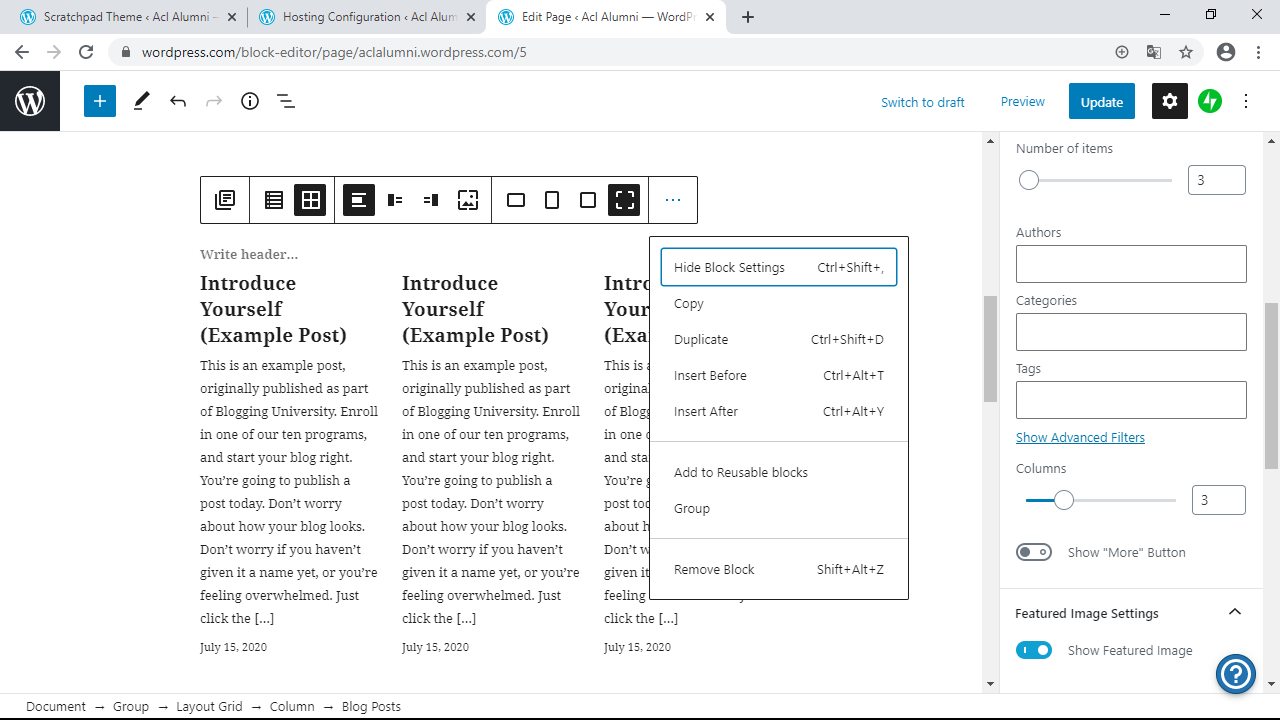
Task: Select list view layout icon in block toolbar
Action: pos(274,200)
